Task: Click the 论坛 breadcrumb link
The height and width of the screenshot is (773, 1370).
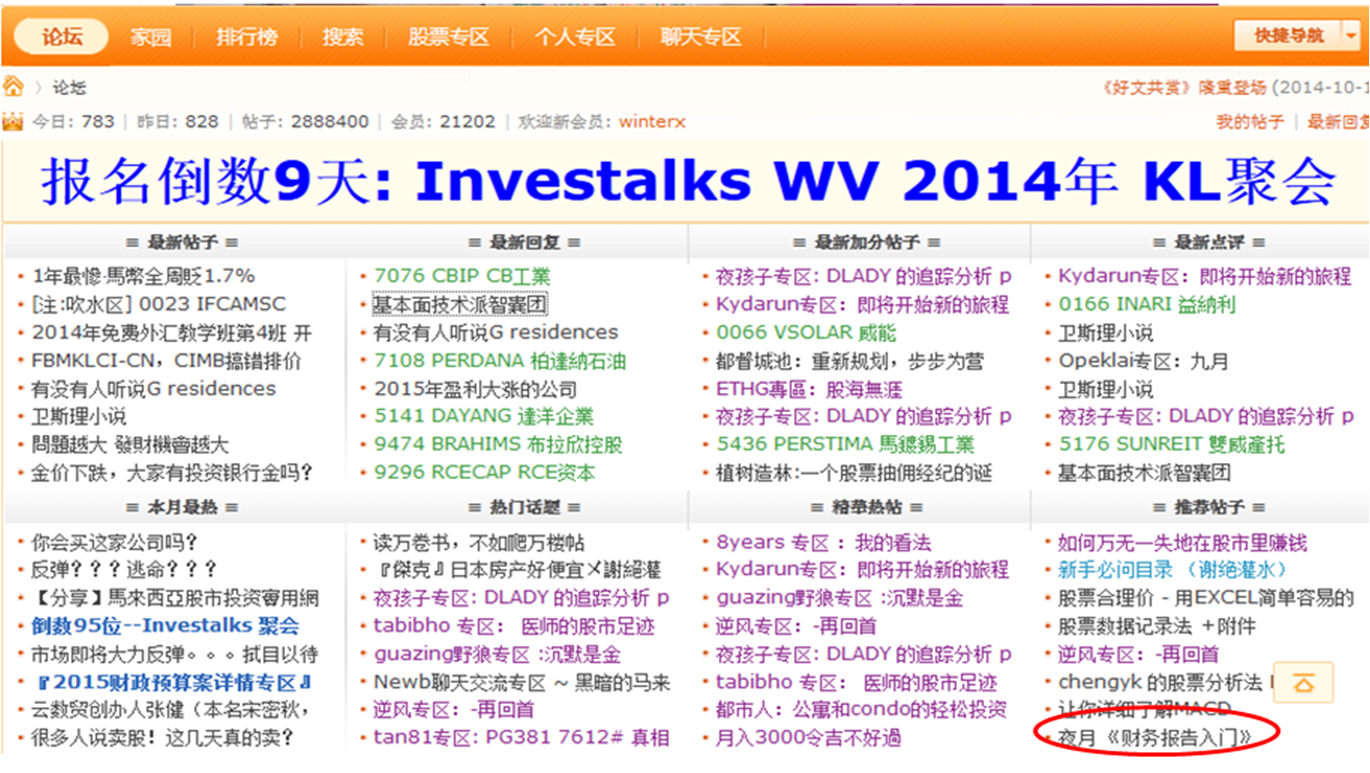Action: click(x=69, y=88)
